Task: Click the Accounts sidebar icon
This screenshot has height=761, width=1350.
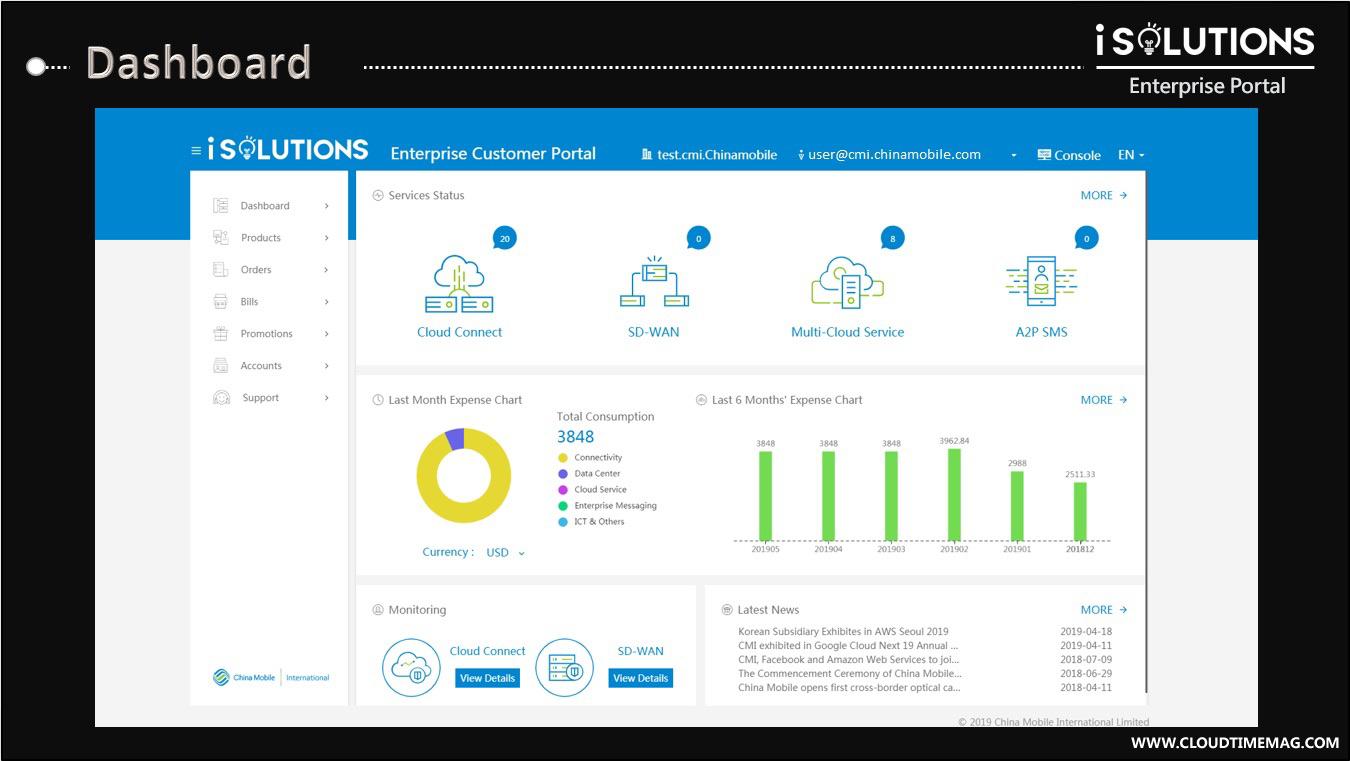Action: 221,365
